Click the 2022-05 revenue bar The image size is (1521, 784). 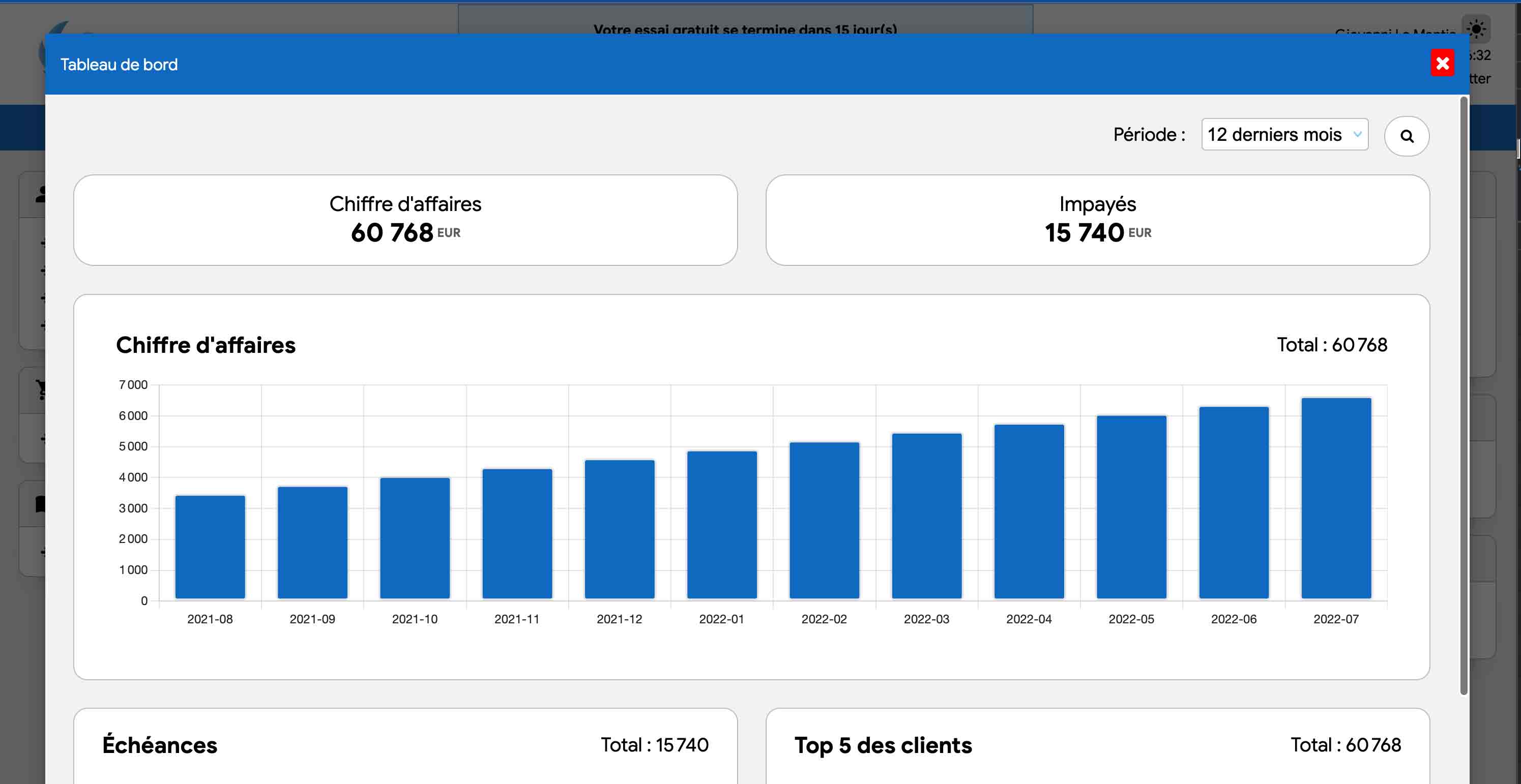(1131, 508)
